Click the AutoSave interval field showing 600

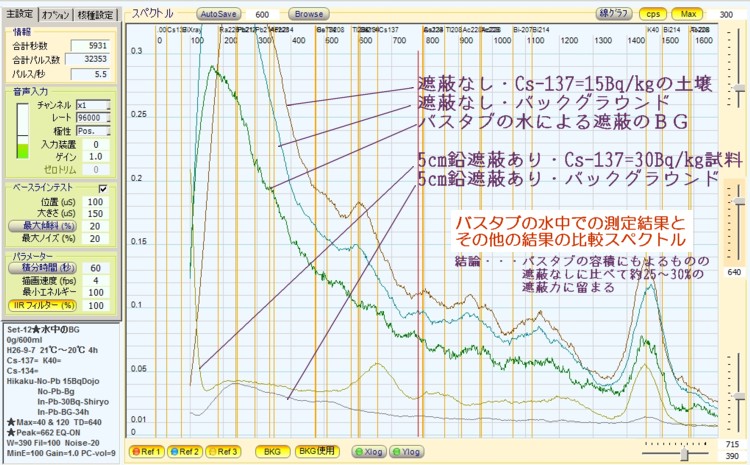tap(262, 14)
